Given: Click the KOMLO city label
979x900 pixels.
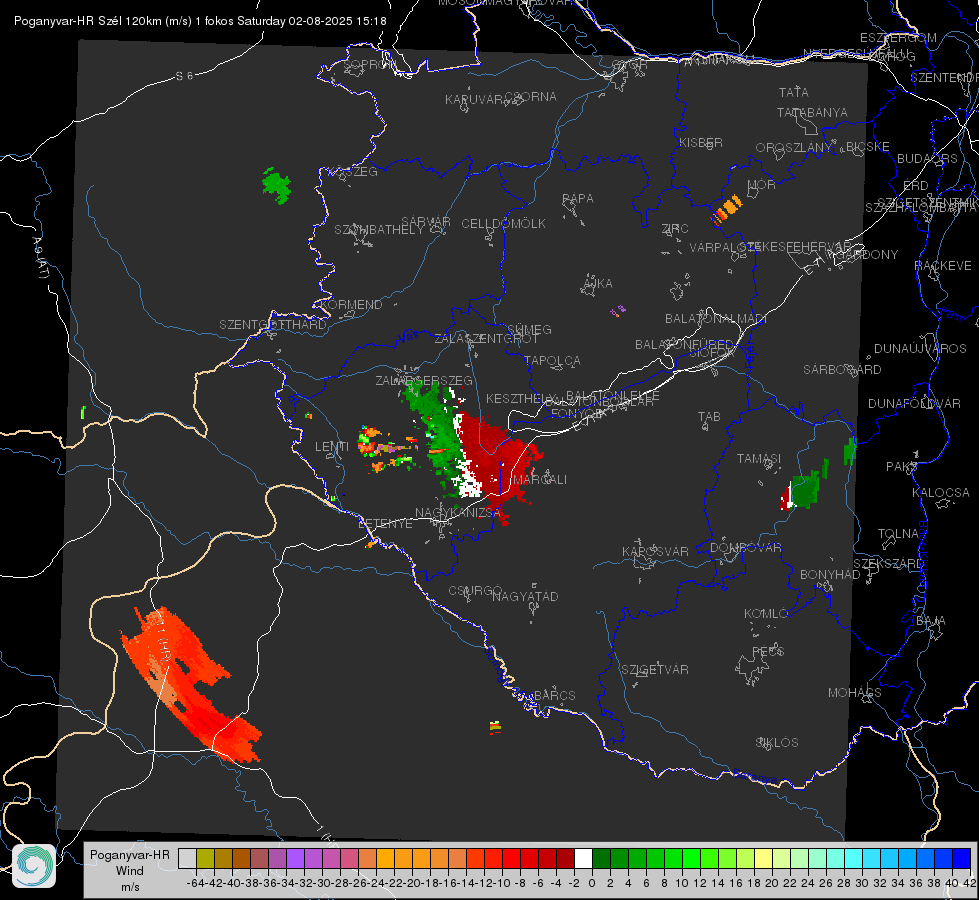Looking at the screenshot, I should click(x=766, y=614).
